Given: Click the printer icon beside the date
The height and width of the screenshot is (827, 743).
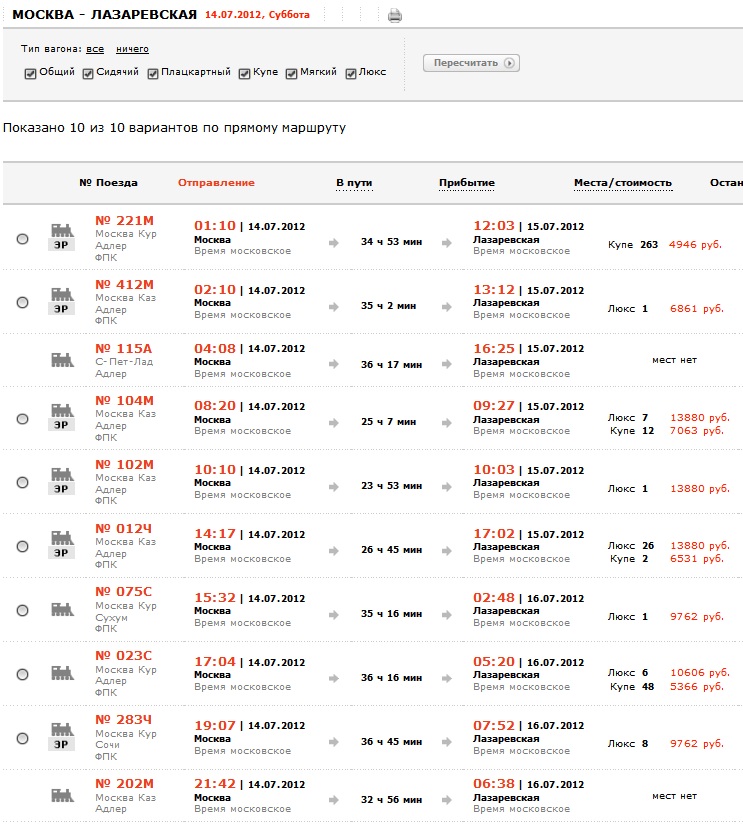Looking at the screenshot, I should [x=395, y=15].
